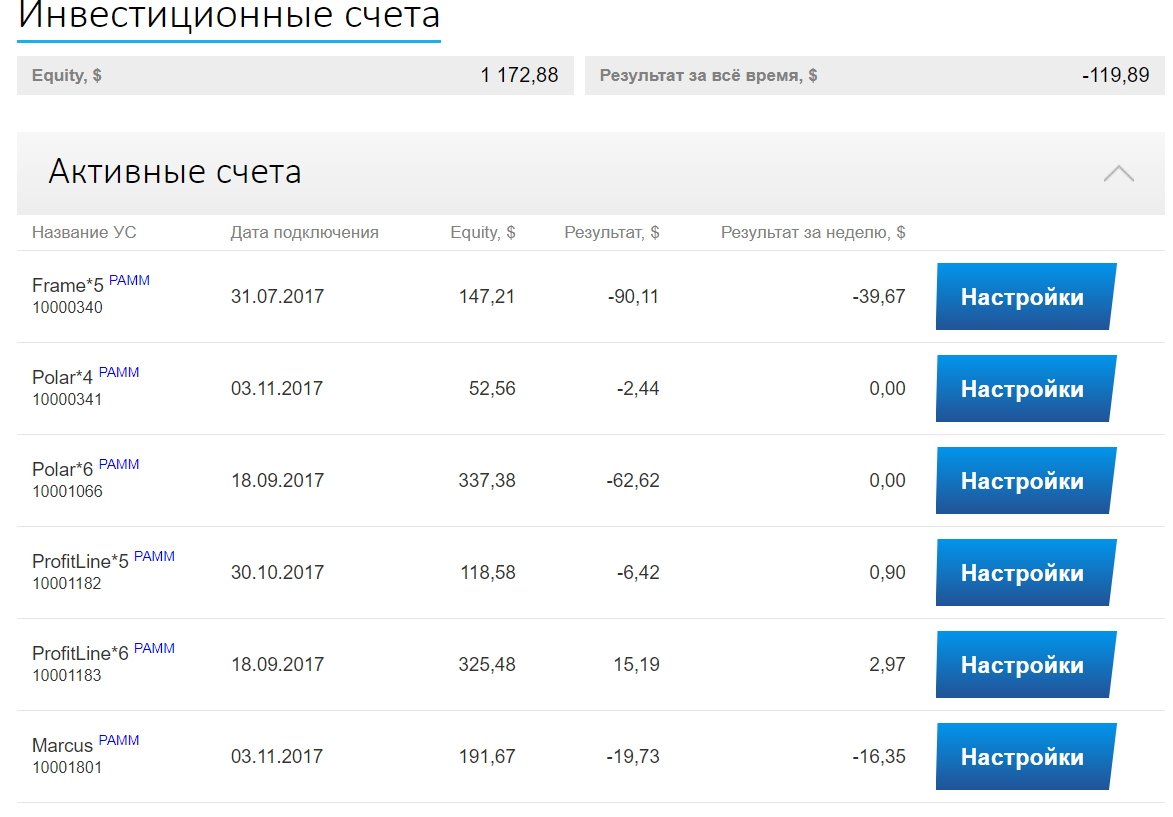The image size is (1173, 817).
Task: Click the PAMM link beside Marcus
Action: pyautogui.click(x=119, y=741)
